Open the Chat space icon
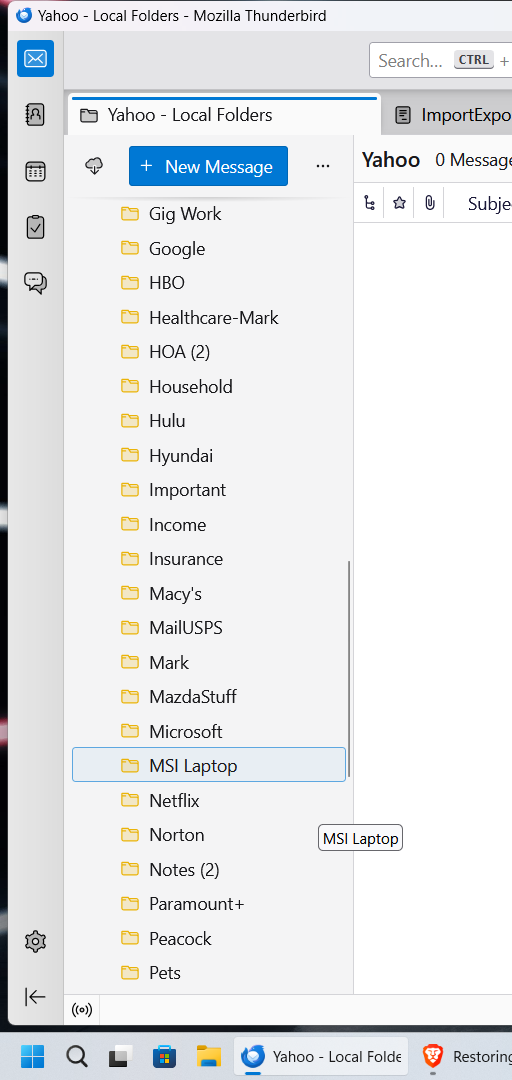512x1080 pixels. tap(35, 282)
